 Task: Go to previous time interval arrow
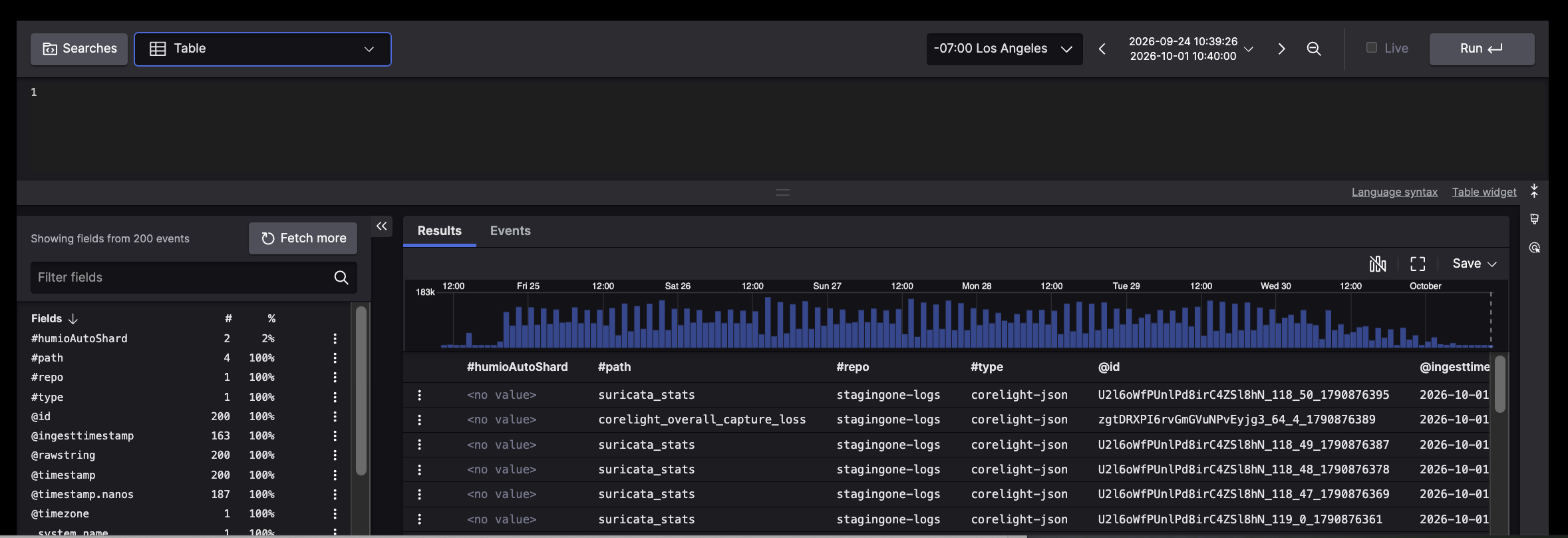1102,49
